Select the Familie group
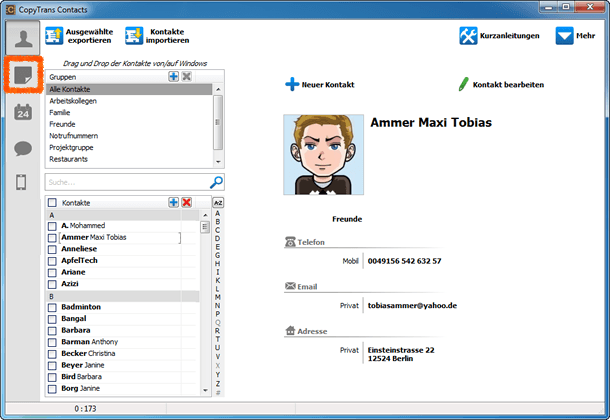This screenshot has width=610, height=420. click(x=130, y=112)
